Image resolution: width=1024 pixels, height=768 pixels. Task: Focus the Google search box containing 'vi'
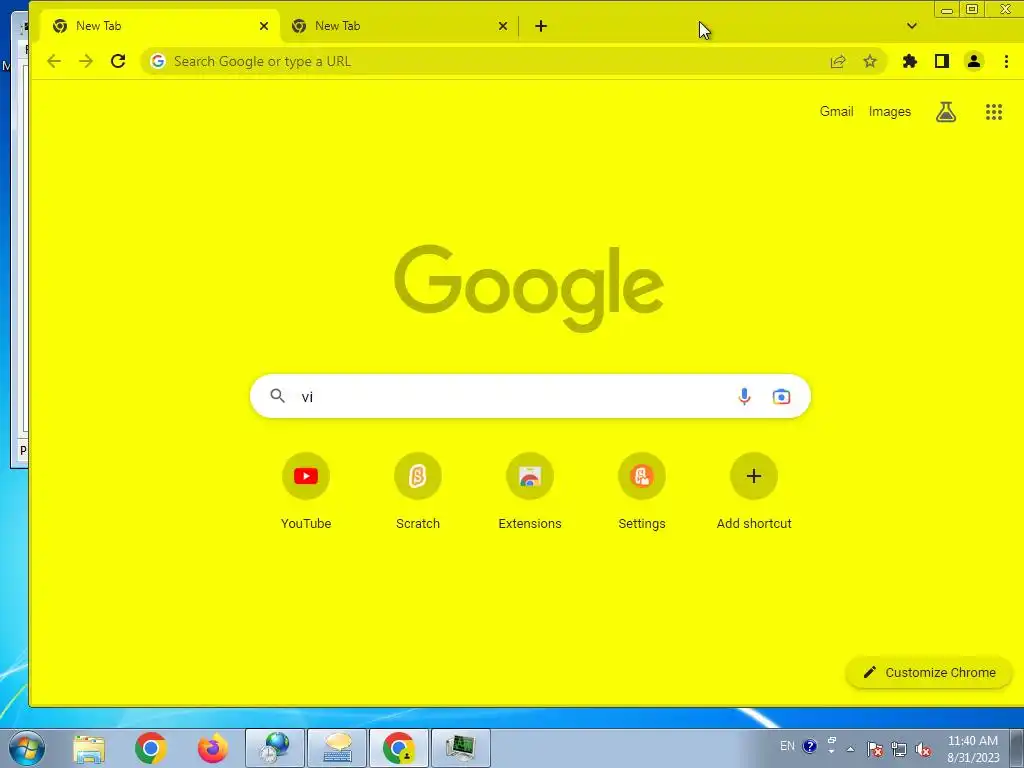point(530,396)
